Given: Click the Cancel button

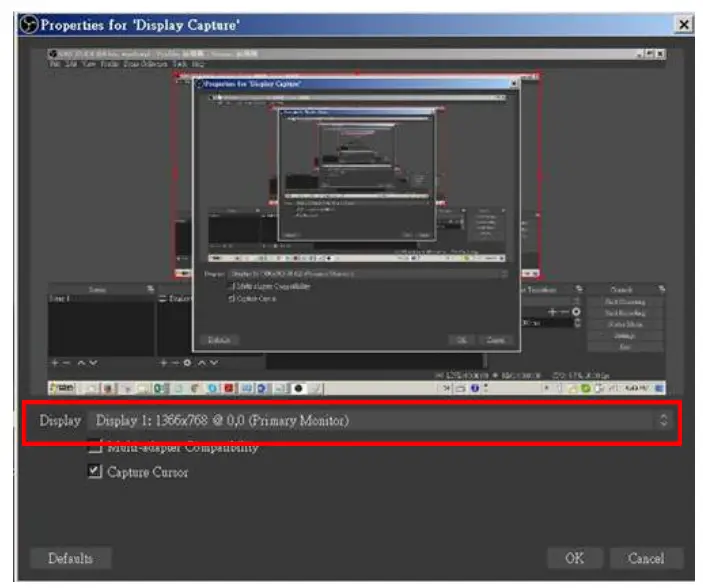Looking at the screenshot, I should (646, 558).
